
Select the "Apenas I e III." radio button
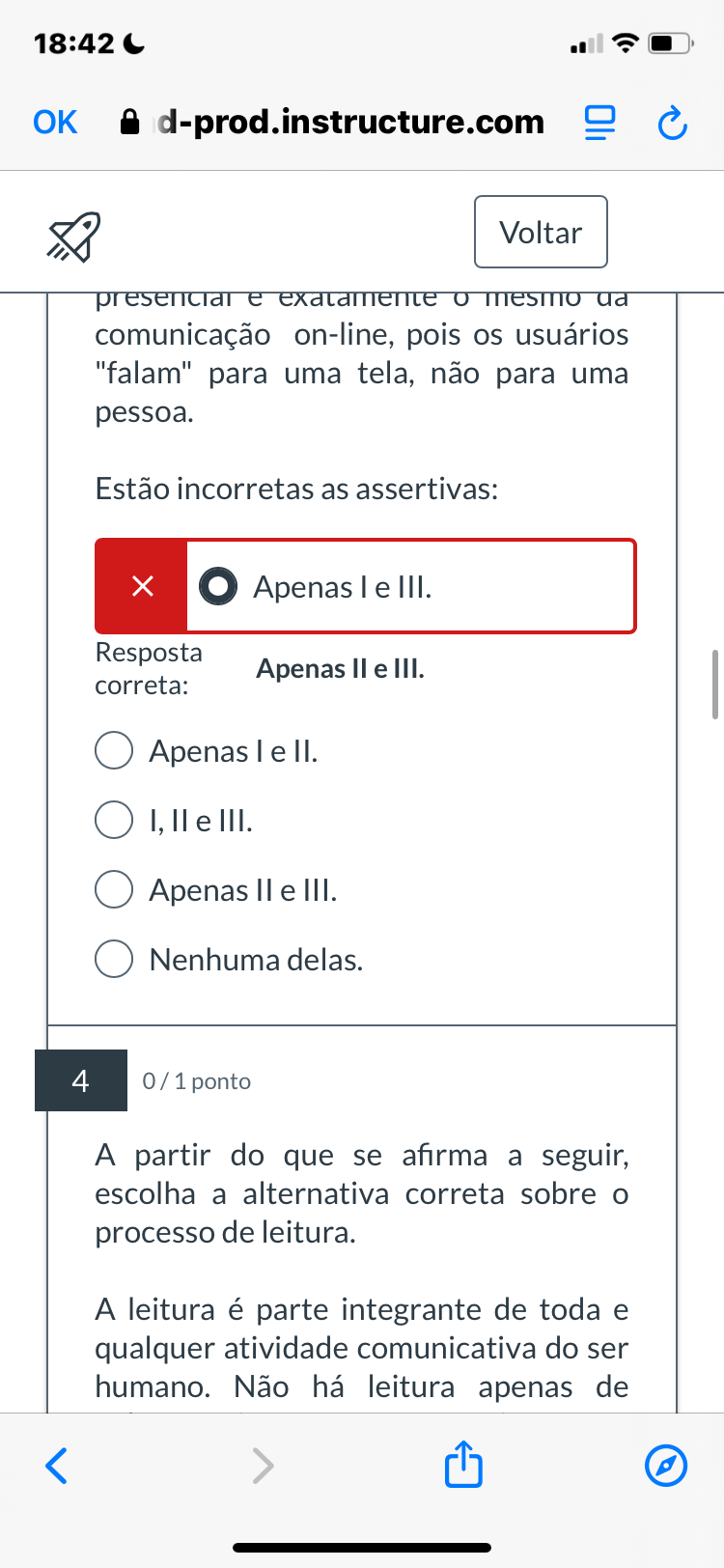tap(218, 586)
